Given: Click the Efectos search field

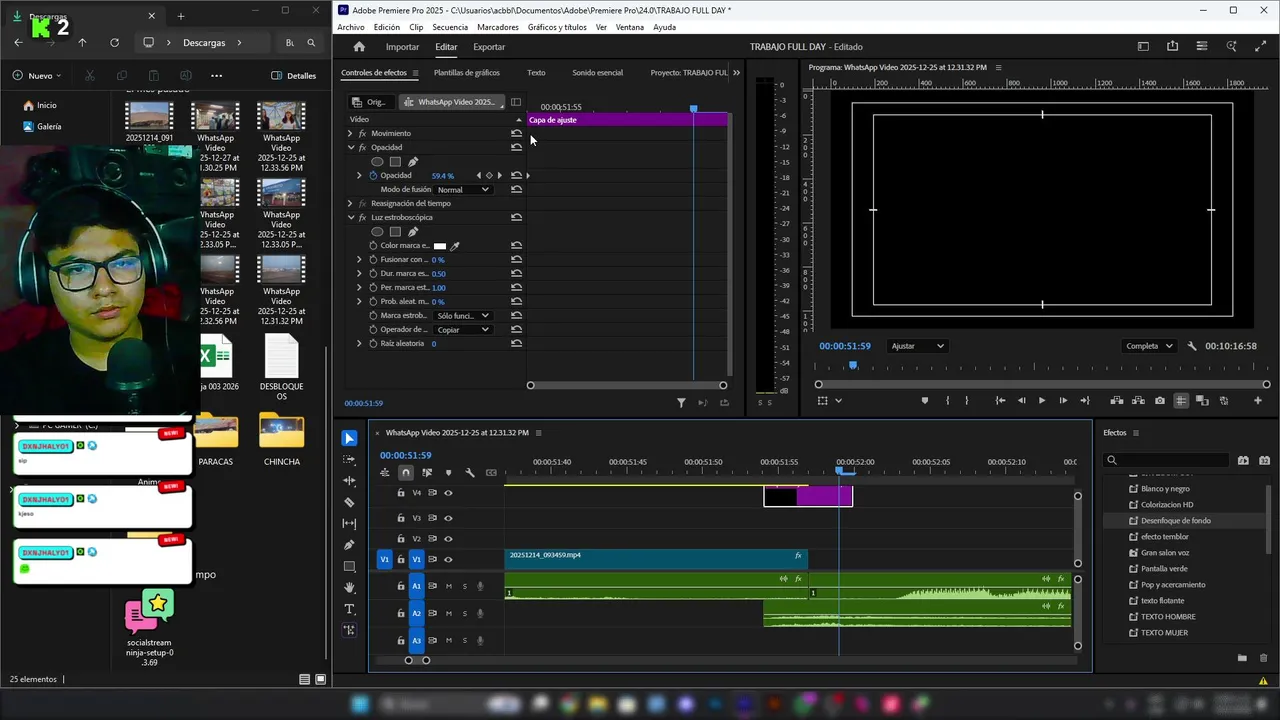Looking at the screenshot, I should tap(1166, 460).
